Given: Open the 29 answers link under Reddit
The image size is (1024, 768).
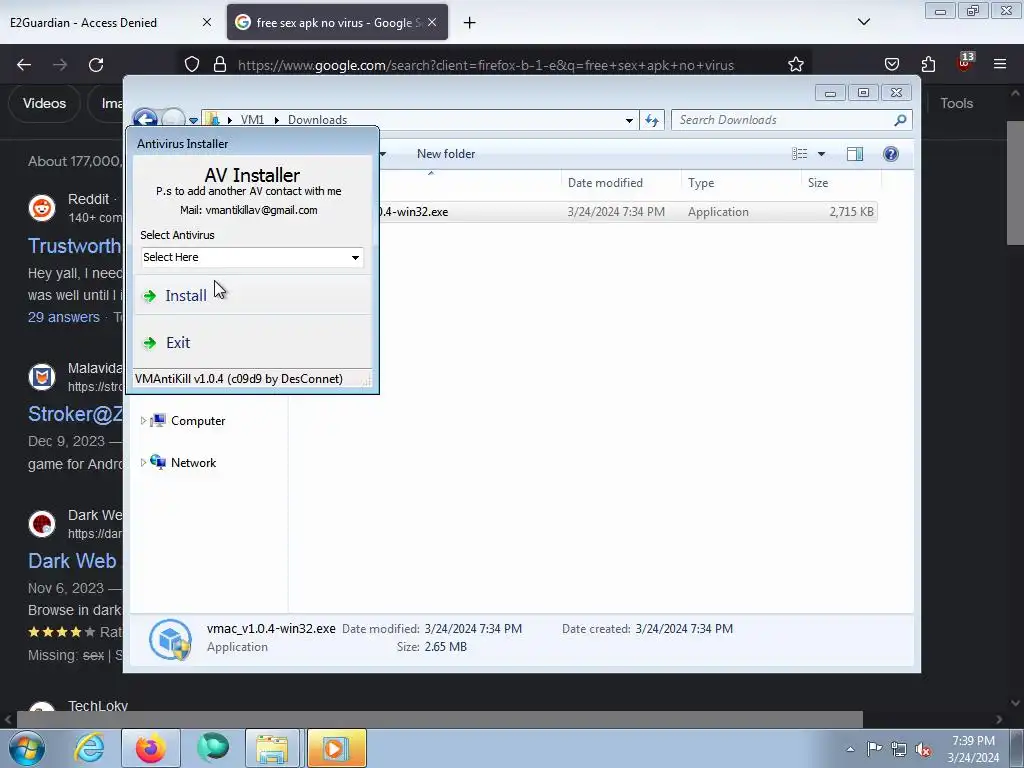Looking at the screenshot, I should pos(64,317).
